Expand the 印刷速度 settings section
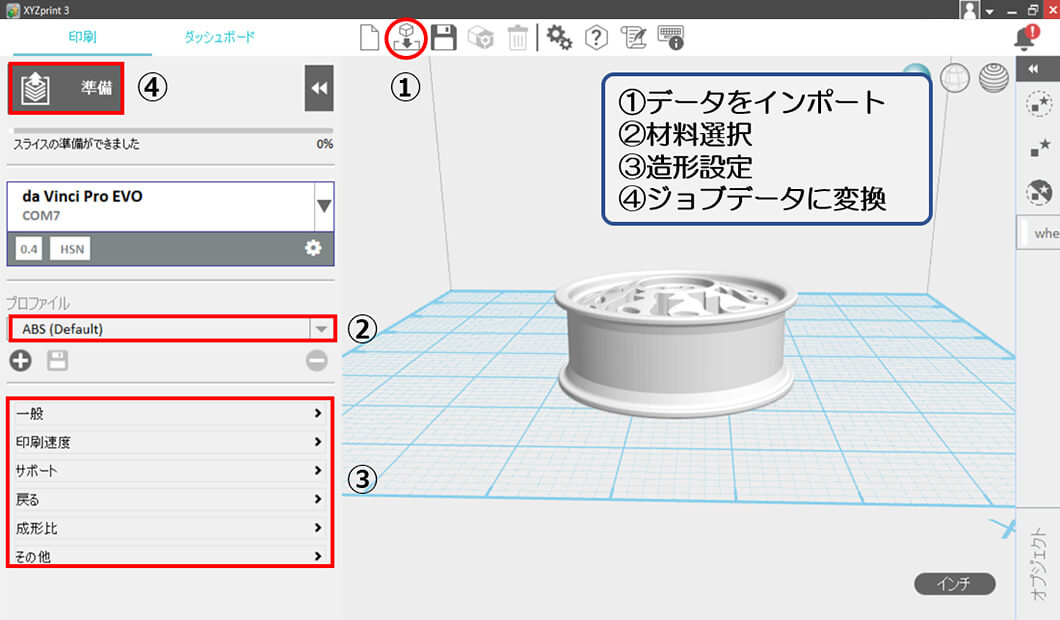 coord(169,442)
